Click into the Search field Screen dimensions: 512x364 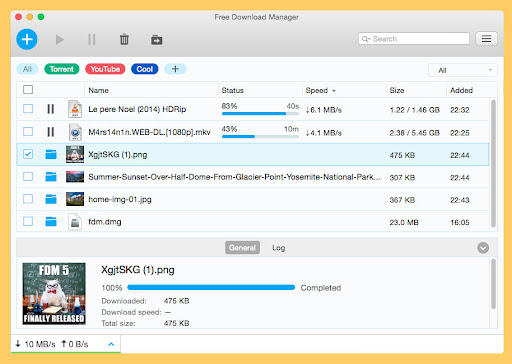414,39
